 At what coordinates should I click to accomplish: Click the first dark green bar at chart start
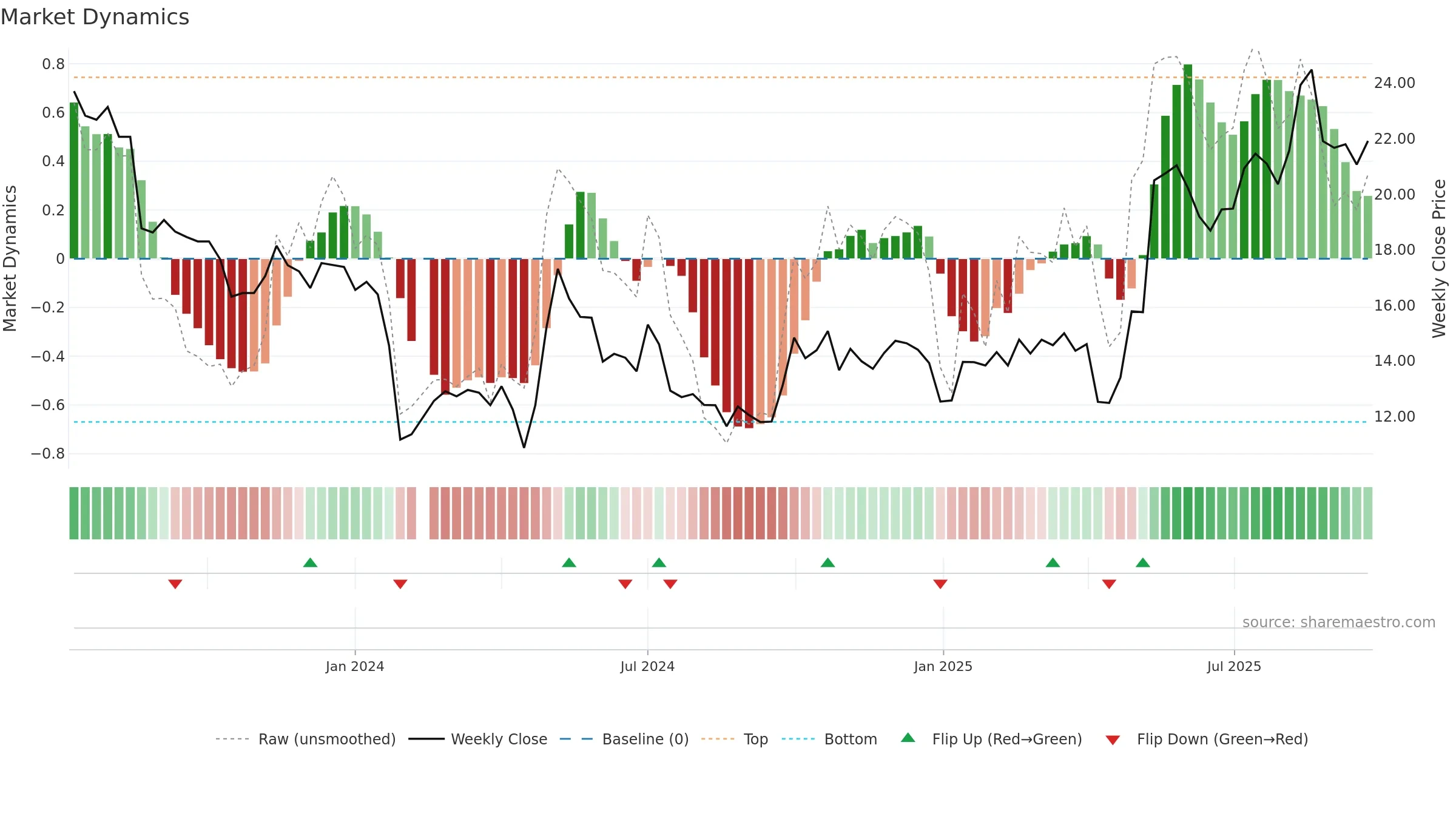pyautogui.click(x=74, y=180)
